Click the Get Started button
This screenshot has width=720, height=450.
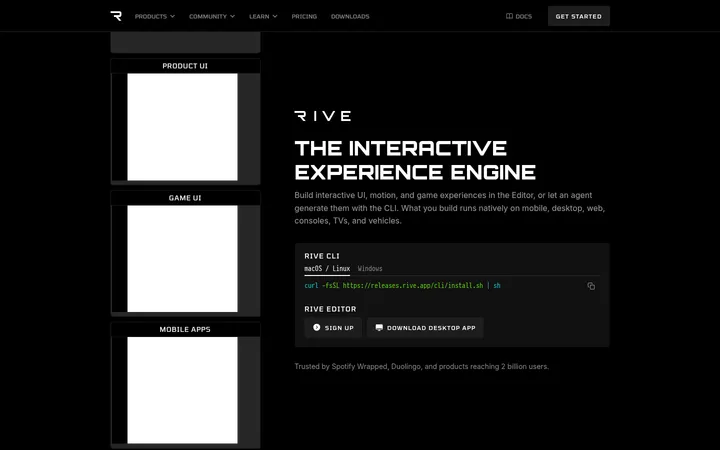click(x=579, y=16)
